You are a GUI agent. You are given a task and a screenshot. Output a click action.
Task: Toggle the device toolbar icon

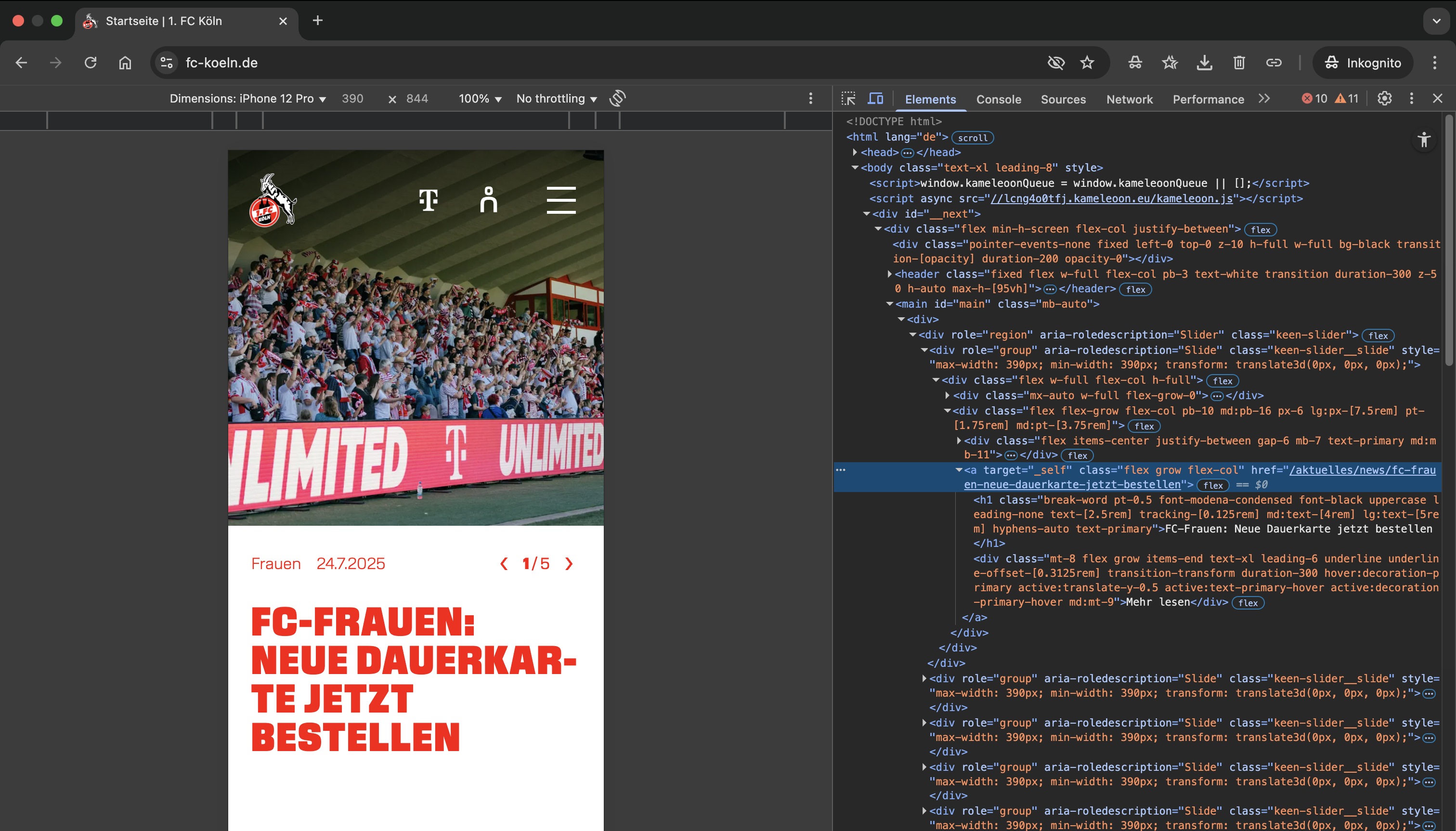[875, 99]
